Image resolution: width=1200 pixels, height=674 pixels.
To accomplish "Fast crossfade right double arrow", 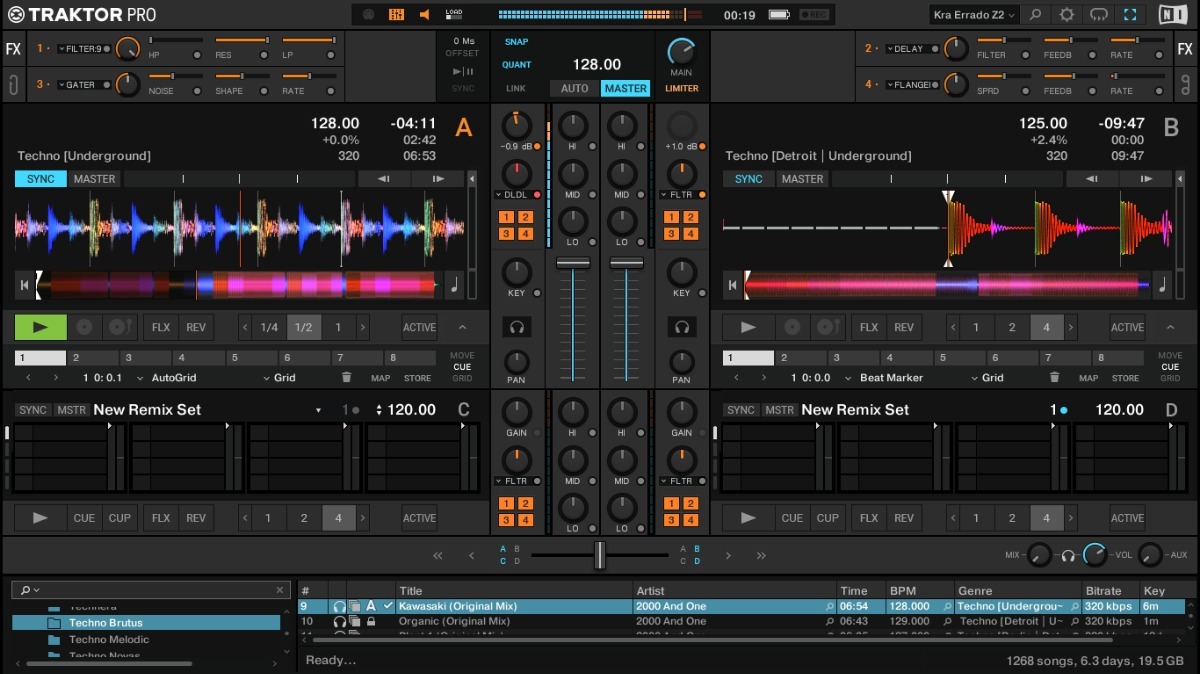I will (x=761, y=555).
